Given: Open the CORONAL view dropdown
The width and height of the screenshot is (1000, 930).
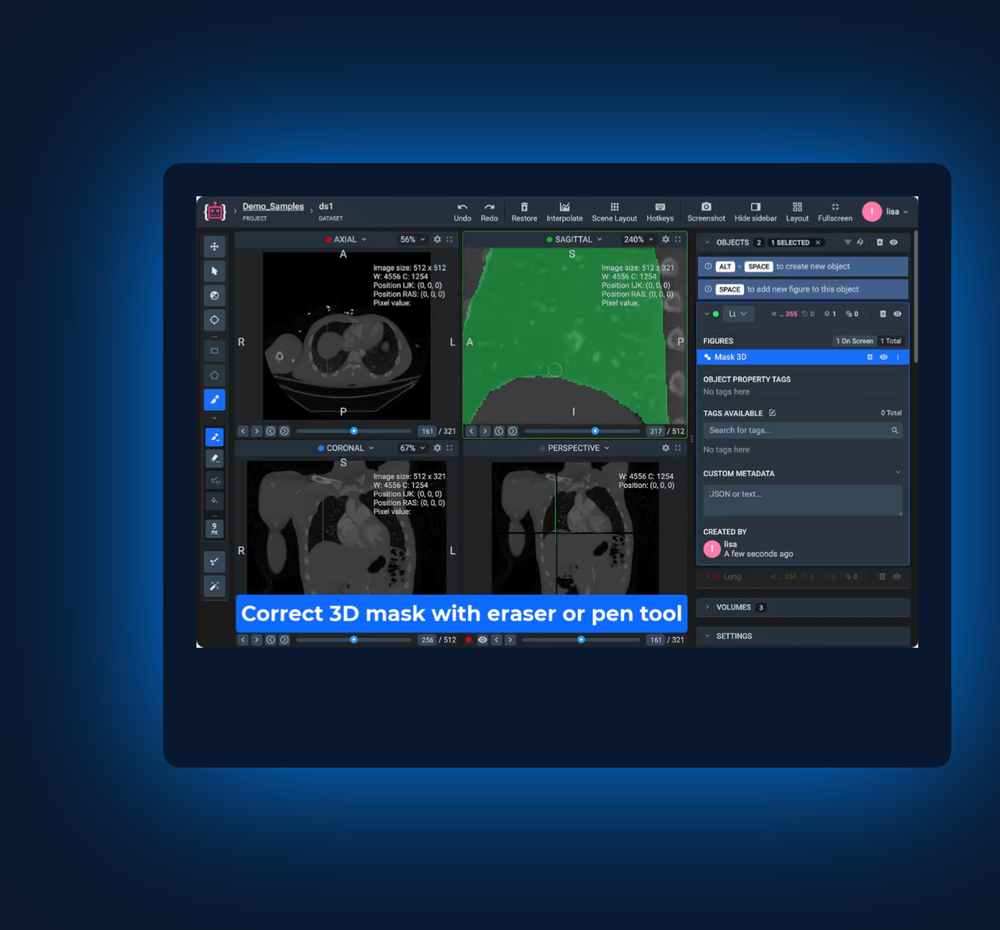Looking at the screenshot, I should (346, 448).
